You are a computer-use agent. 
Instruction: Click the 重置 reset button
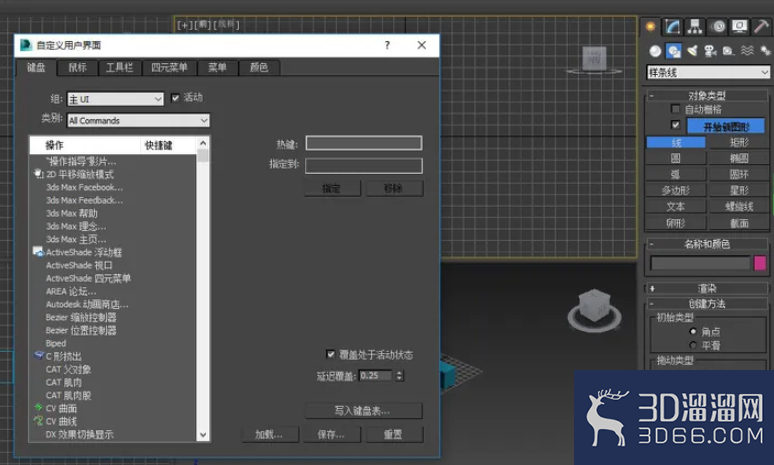coord(394,434)
